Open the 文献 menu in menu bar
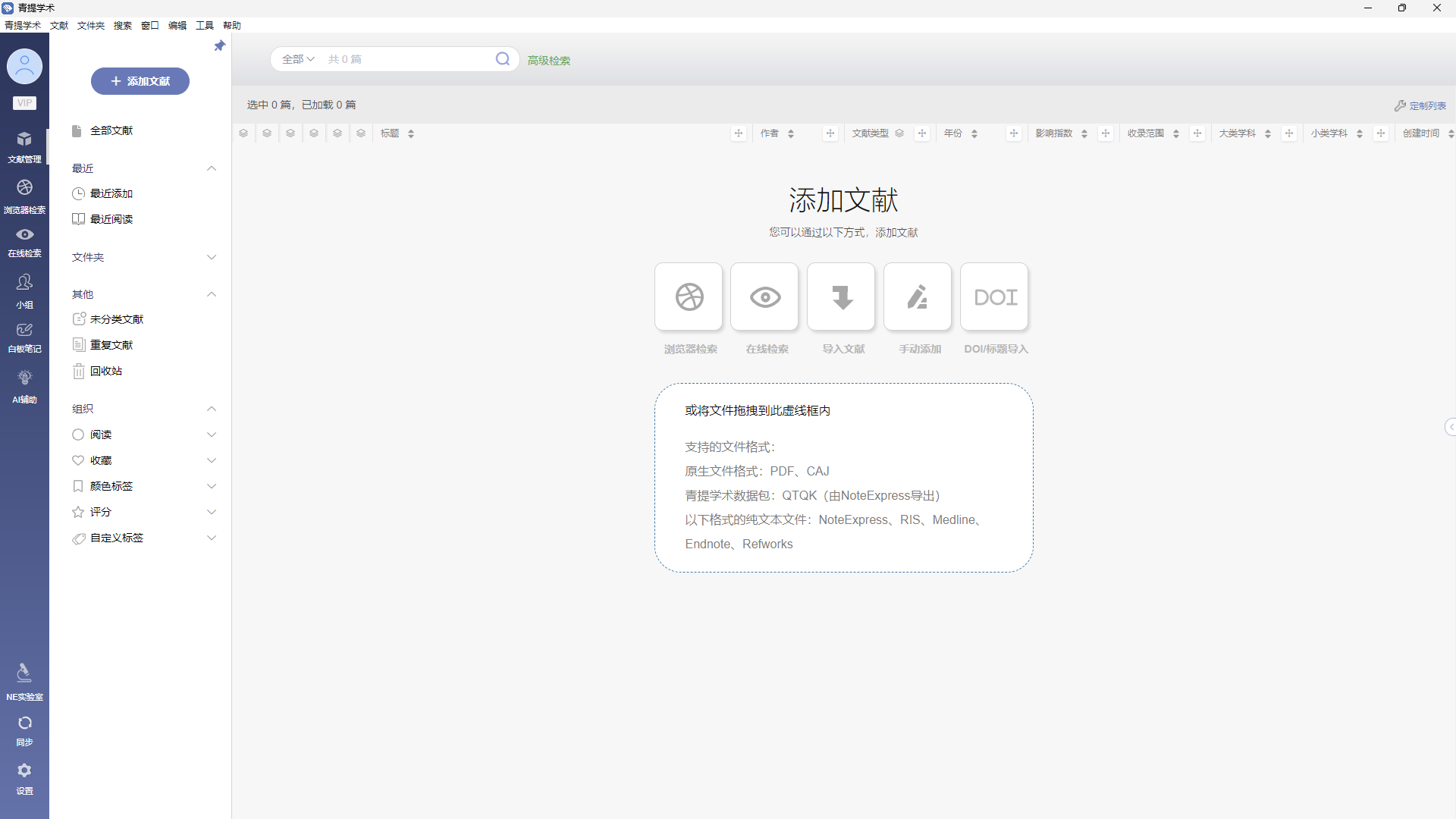Screen dimensions: 1456x819 click(x=59, y=25)
